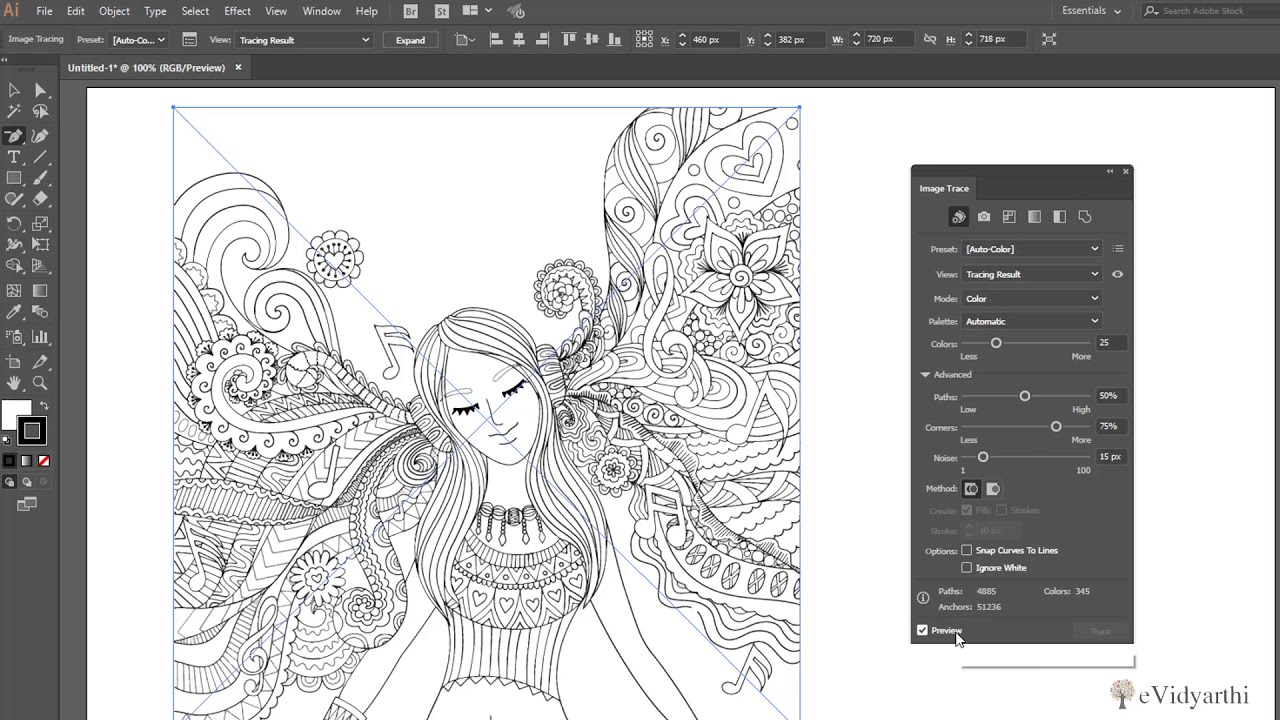The height and width of the screenshot is (720, 1280).
Task: Select the Artboard tool
Action: pyautogui.click(x=14, y=362)
